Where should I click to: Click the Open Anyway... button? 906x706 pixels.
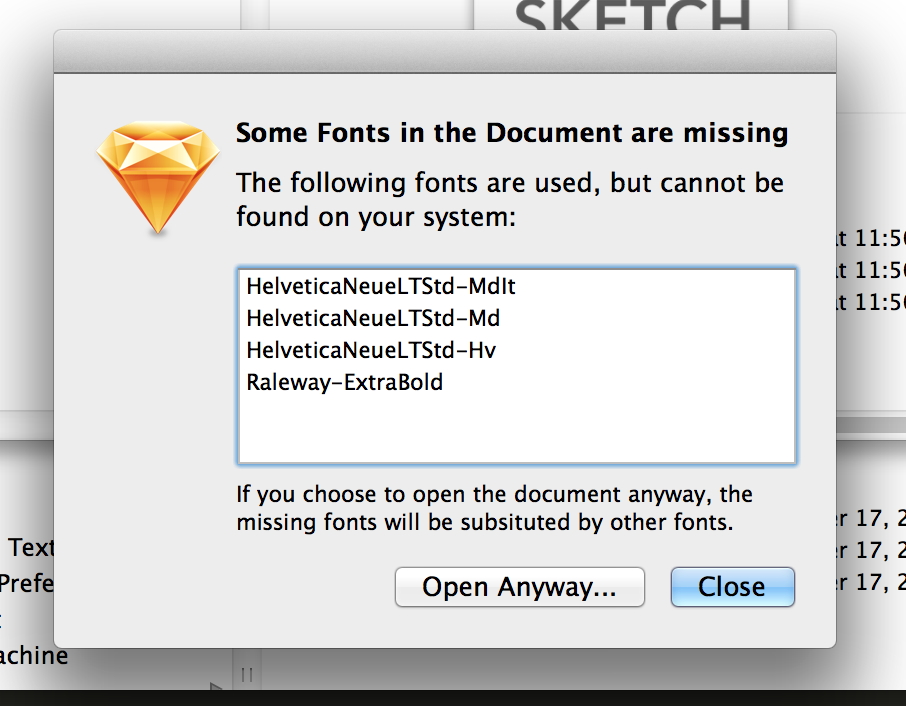coord(519,587)
